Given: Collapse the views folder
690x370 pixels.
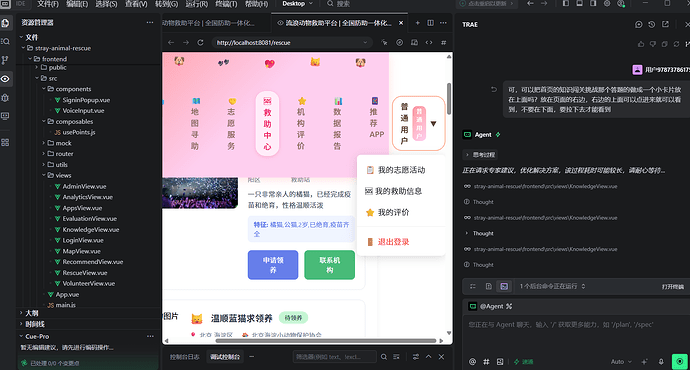Looking at the screenshot, I should (x=44, y=175).
